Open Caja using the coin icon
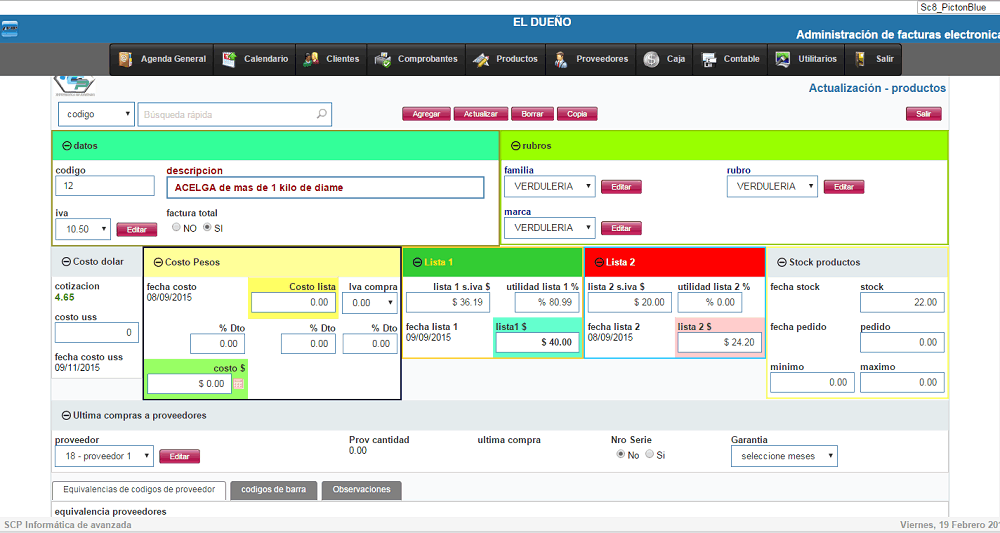The width and height of the screenshot is (1000, 533). point(652,59)
